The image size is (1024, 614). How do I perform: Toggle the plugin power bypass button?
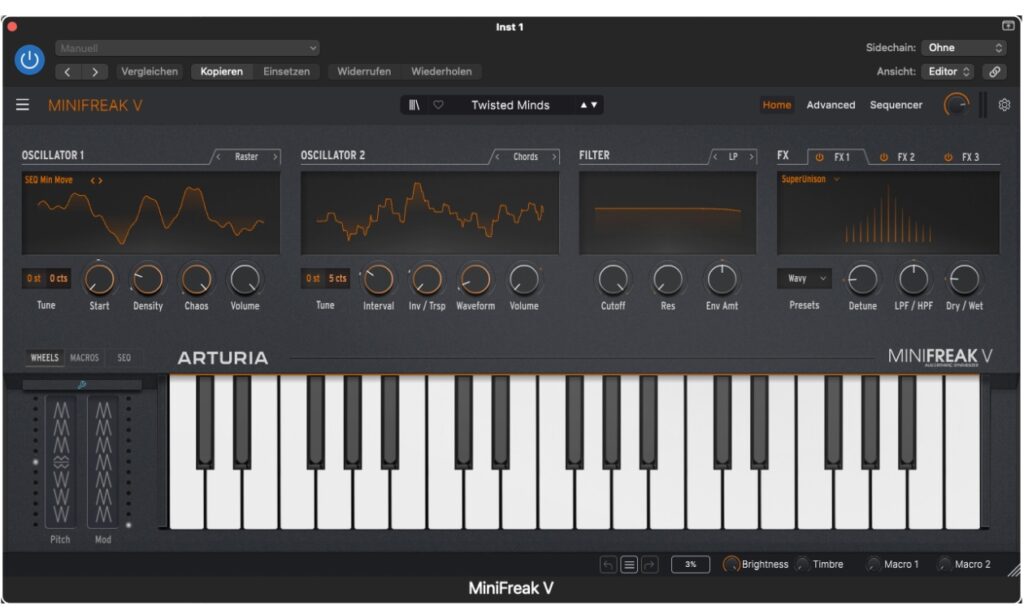tap(29, 59)
